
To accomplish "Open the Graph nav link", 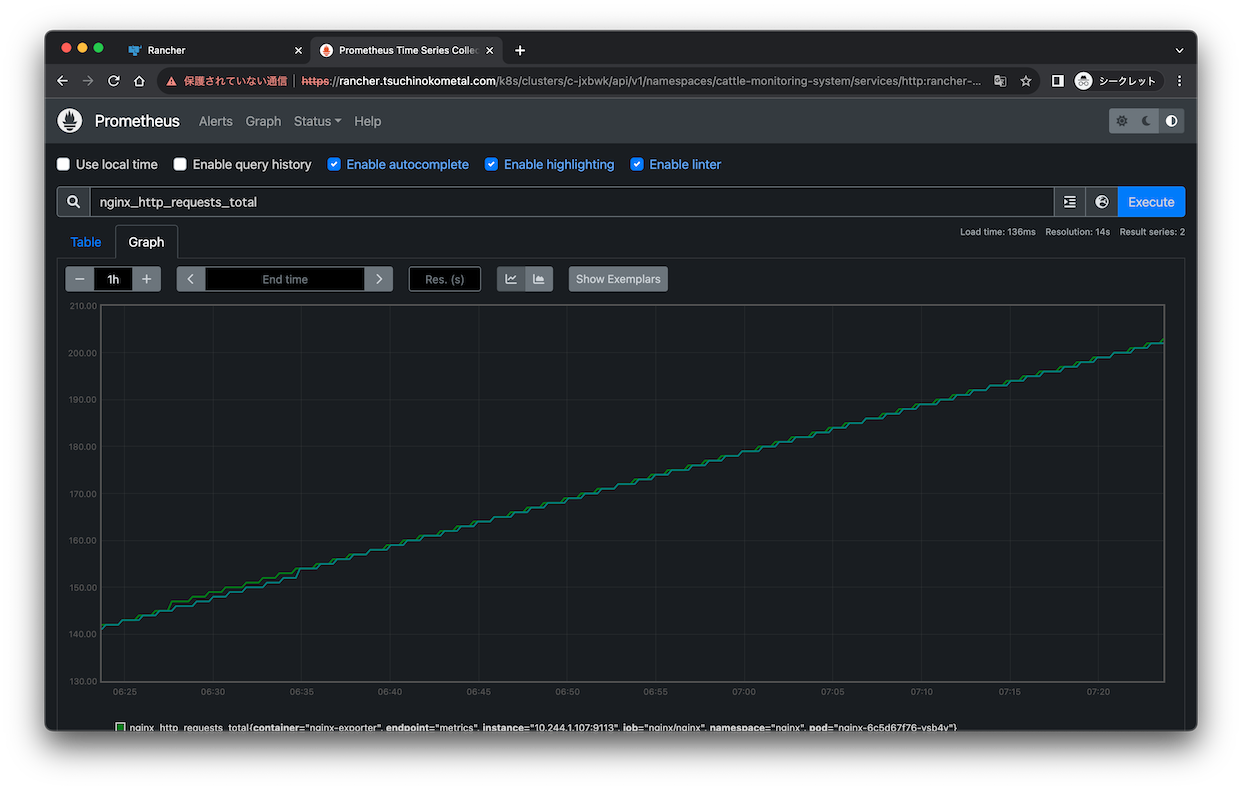I will point(263,121).
